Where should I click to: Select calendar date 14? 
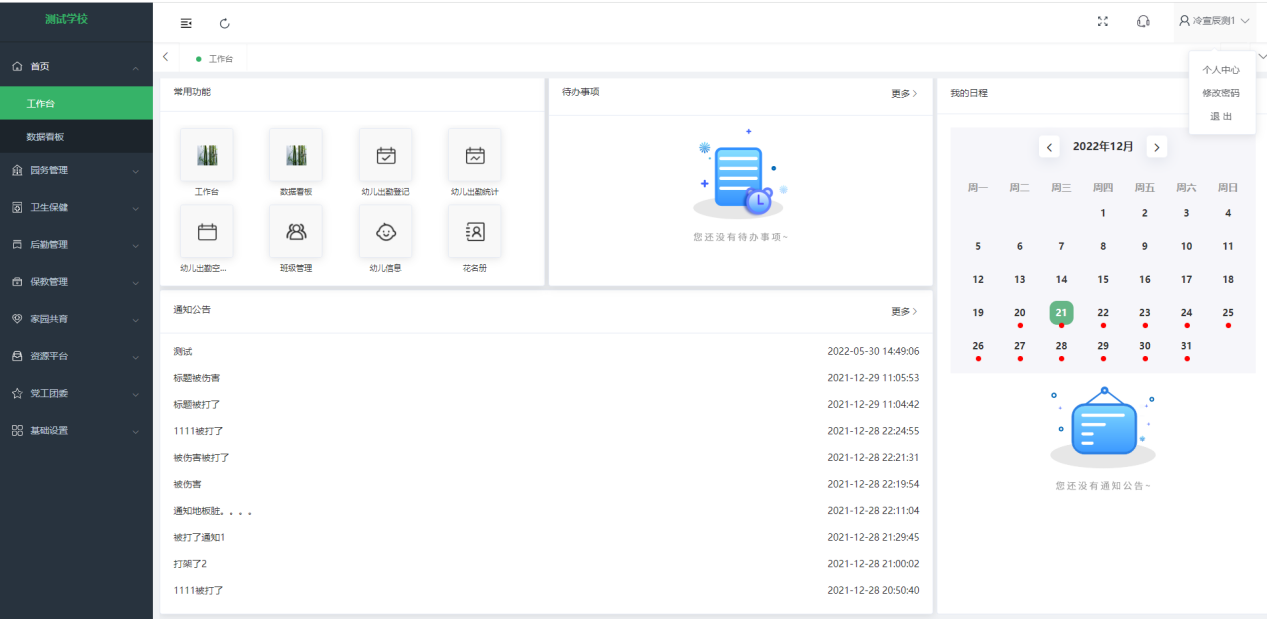(x=1061, y=280)
